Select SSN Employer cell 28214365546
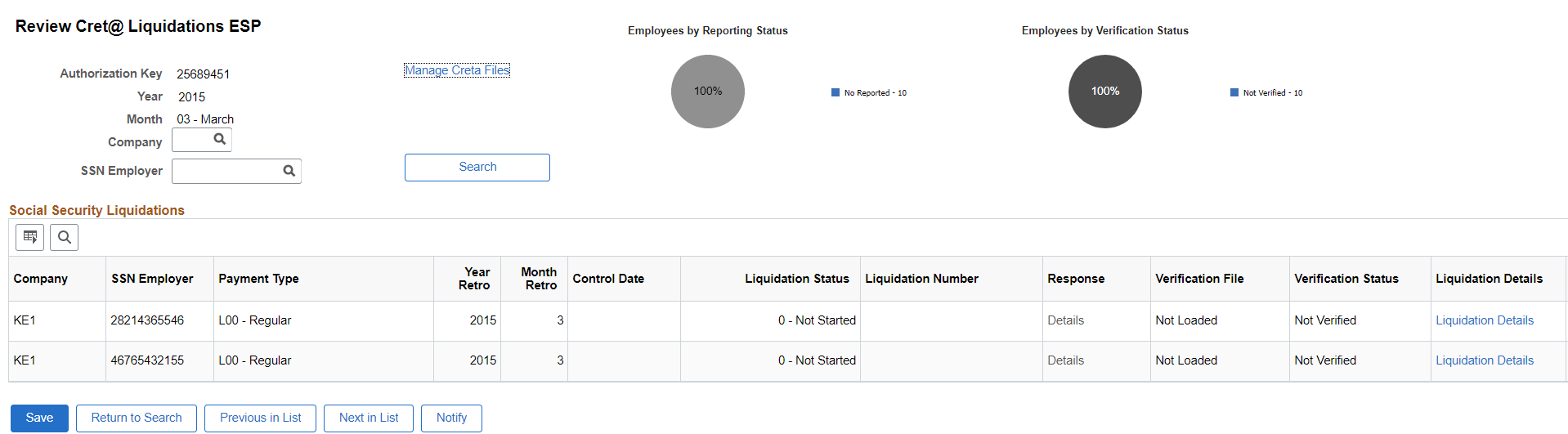The image size is (1568, 434). click(x=147, y=320)
